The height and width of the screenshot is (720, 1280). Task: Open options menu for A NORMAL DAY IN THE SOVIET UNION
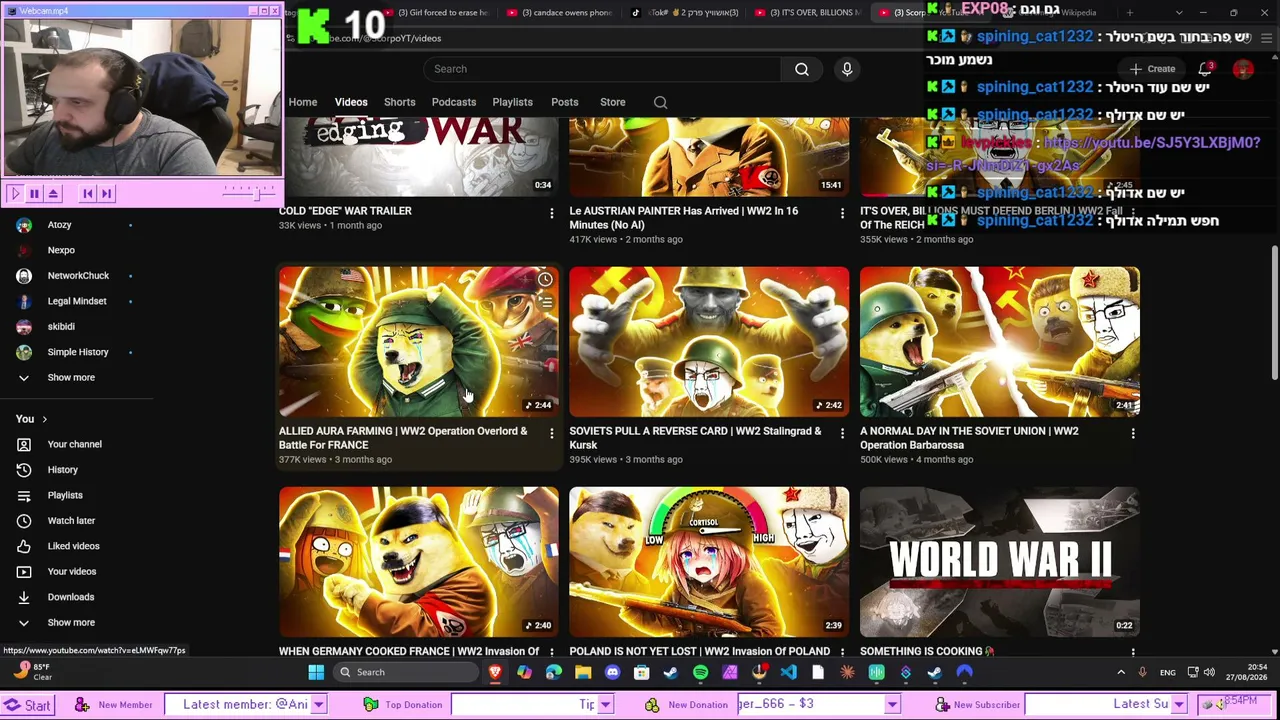point(1133,433)
